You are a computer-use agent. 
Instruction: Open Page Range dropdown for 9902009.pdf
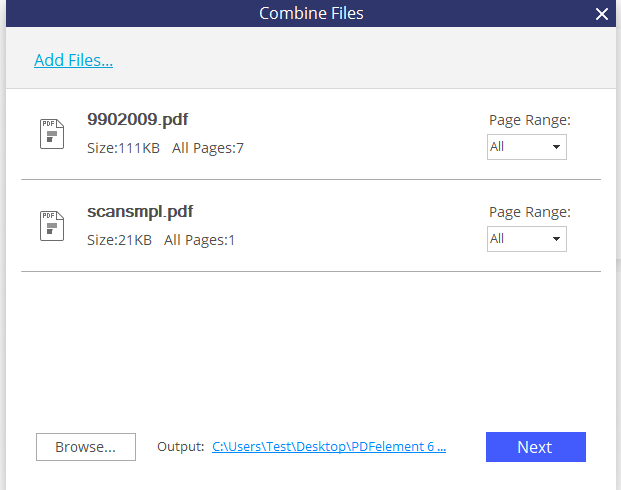[526, 147]
